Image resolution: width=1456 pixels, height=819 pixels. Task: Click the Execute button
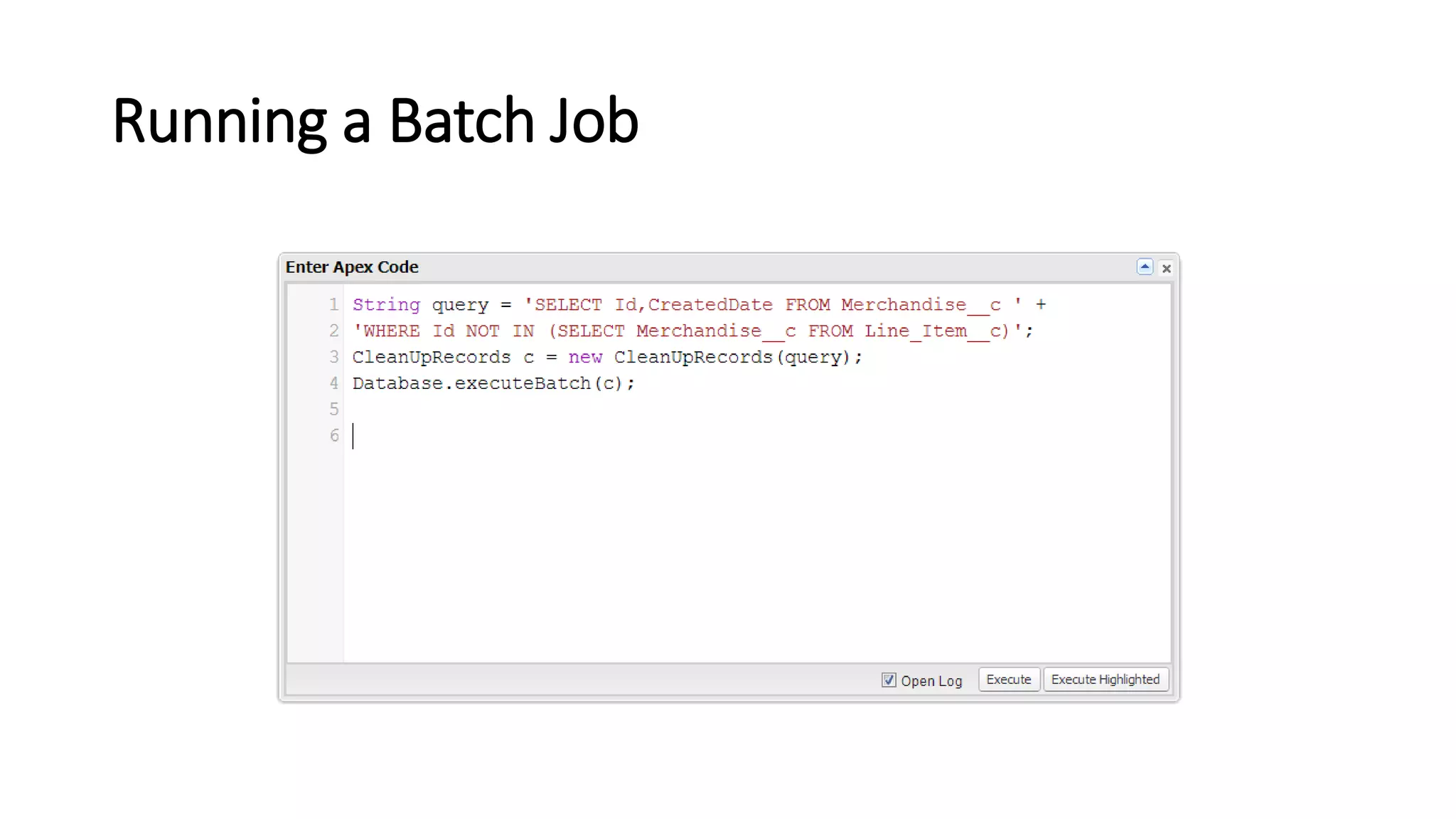1009,680
